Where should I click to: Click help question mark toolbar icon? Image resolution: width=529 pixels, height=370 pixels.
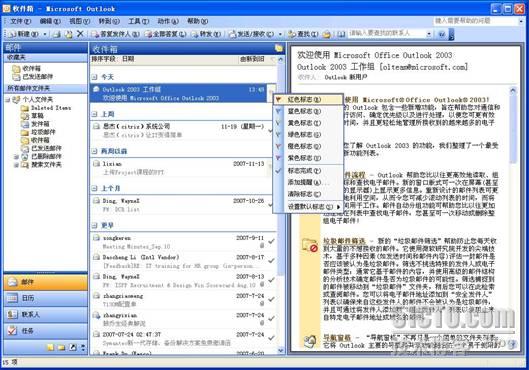pyautogui.click(x=442, y=34)
